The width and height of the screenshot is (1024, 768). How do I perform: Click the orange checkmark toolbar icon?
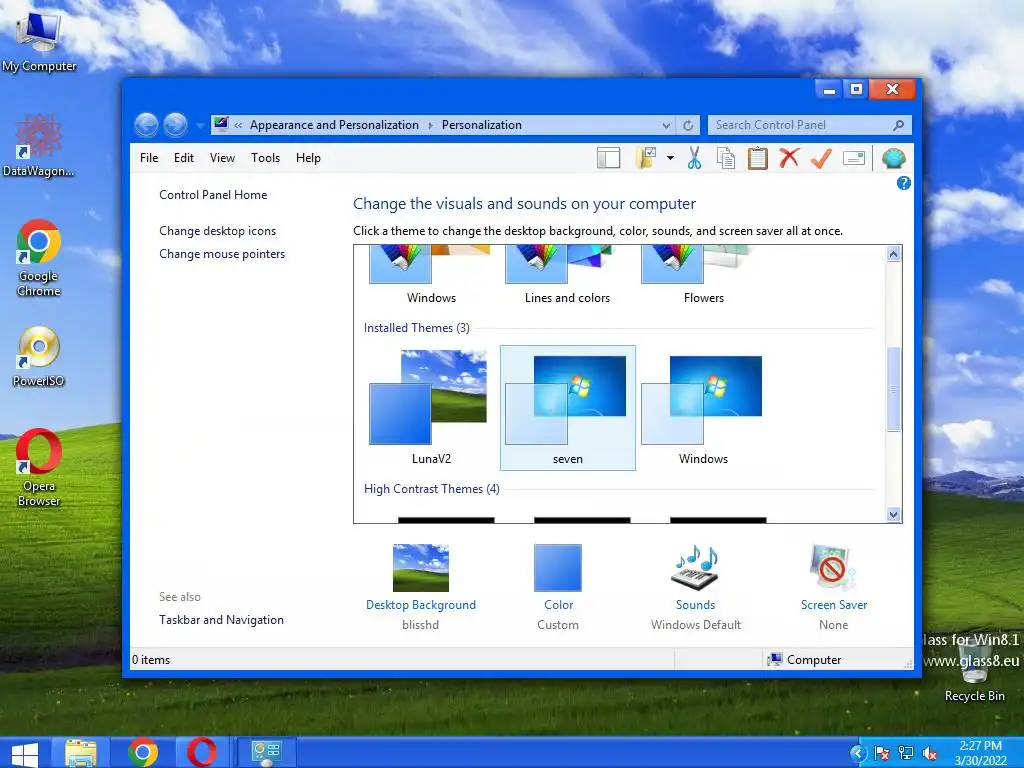(821, 158)
